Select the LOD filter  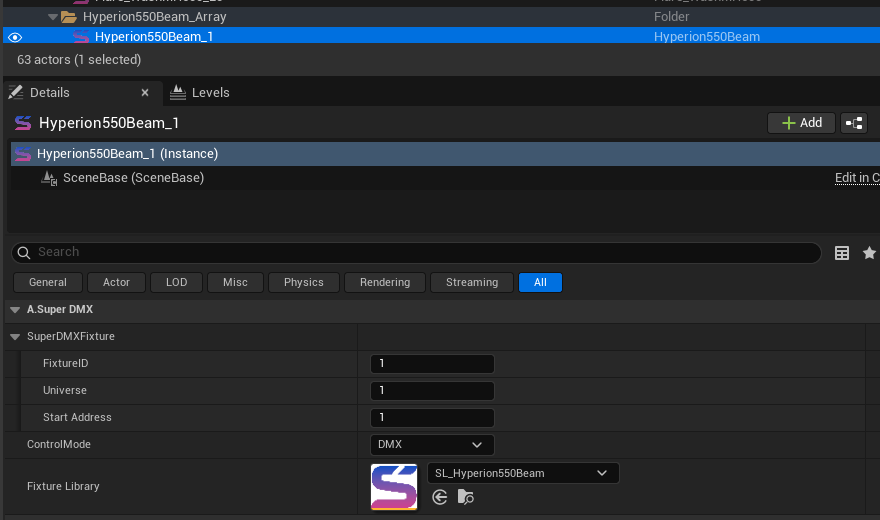click(176, 282)
